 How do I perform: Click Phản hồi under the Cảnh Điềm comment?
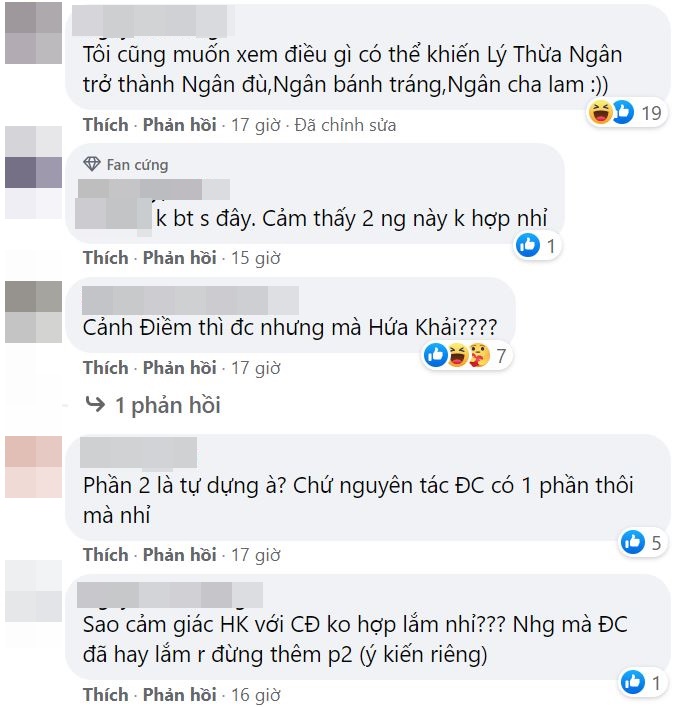pos(179,368)
